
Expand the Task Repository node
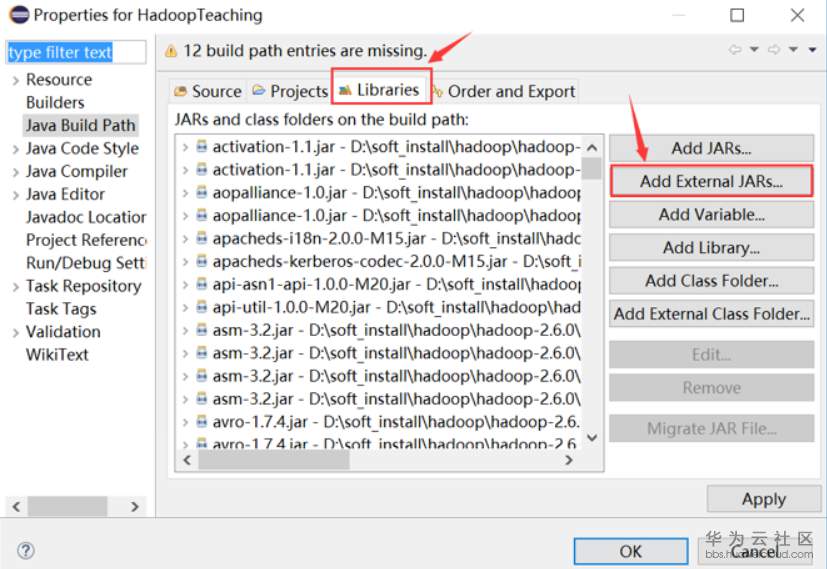tap(15, 287)
